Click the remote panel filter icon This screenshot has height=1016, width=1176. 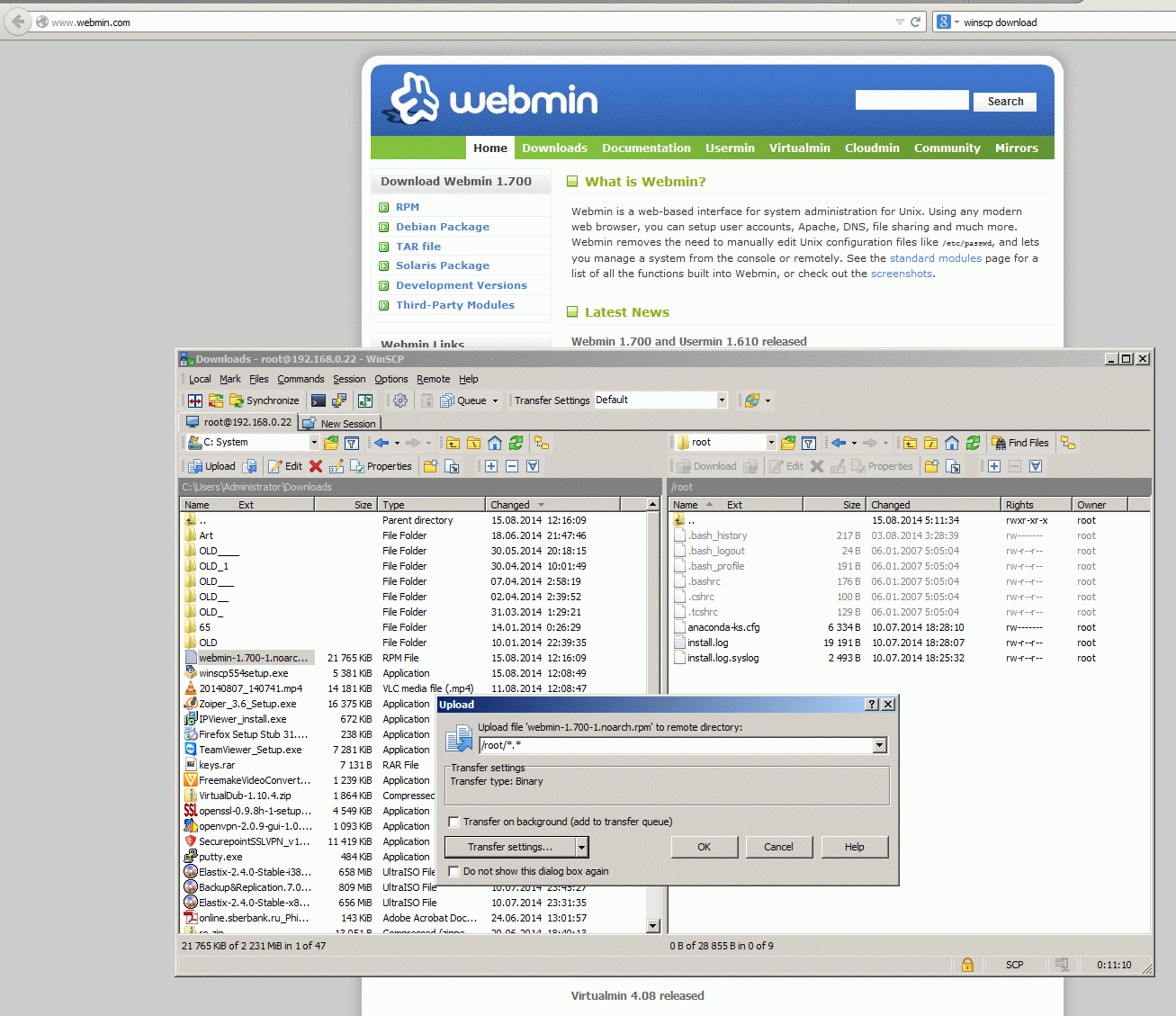(809, 443)
